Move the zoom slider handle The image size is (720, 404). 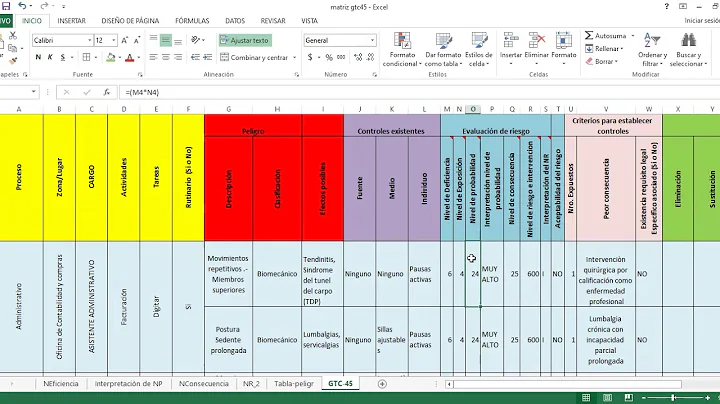click(x=673, y=398)
